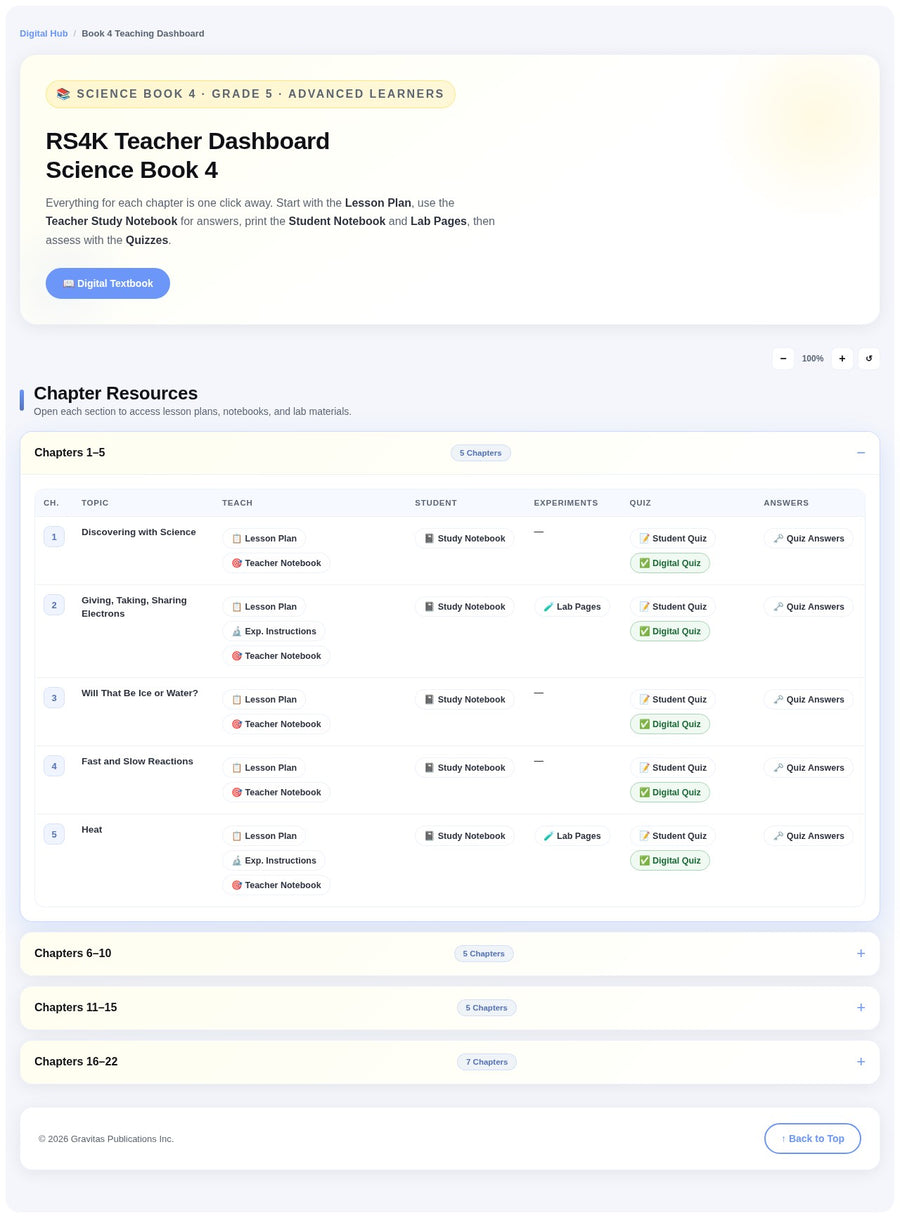Open Study Notebook for chapter 3

(x=465, y=699)
